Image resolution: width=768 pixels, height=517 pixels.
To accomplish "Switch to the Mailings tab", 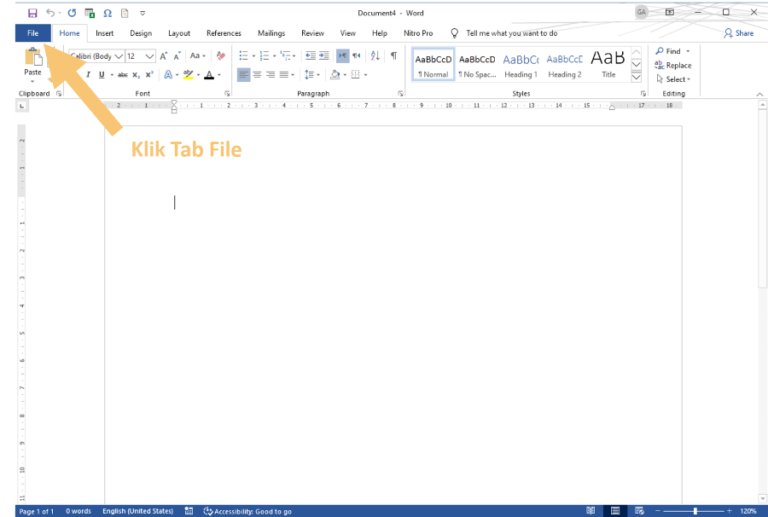I will pos(271,33).
